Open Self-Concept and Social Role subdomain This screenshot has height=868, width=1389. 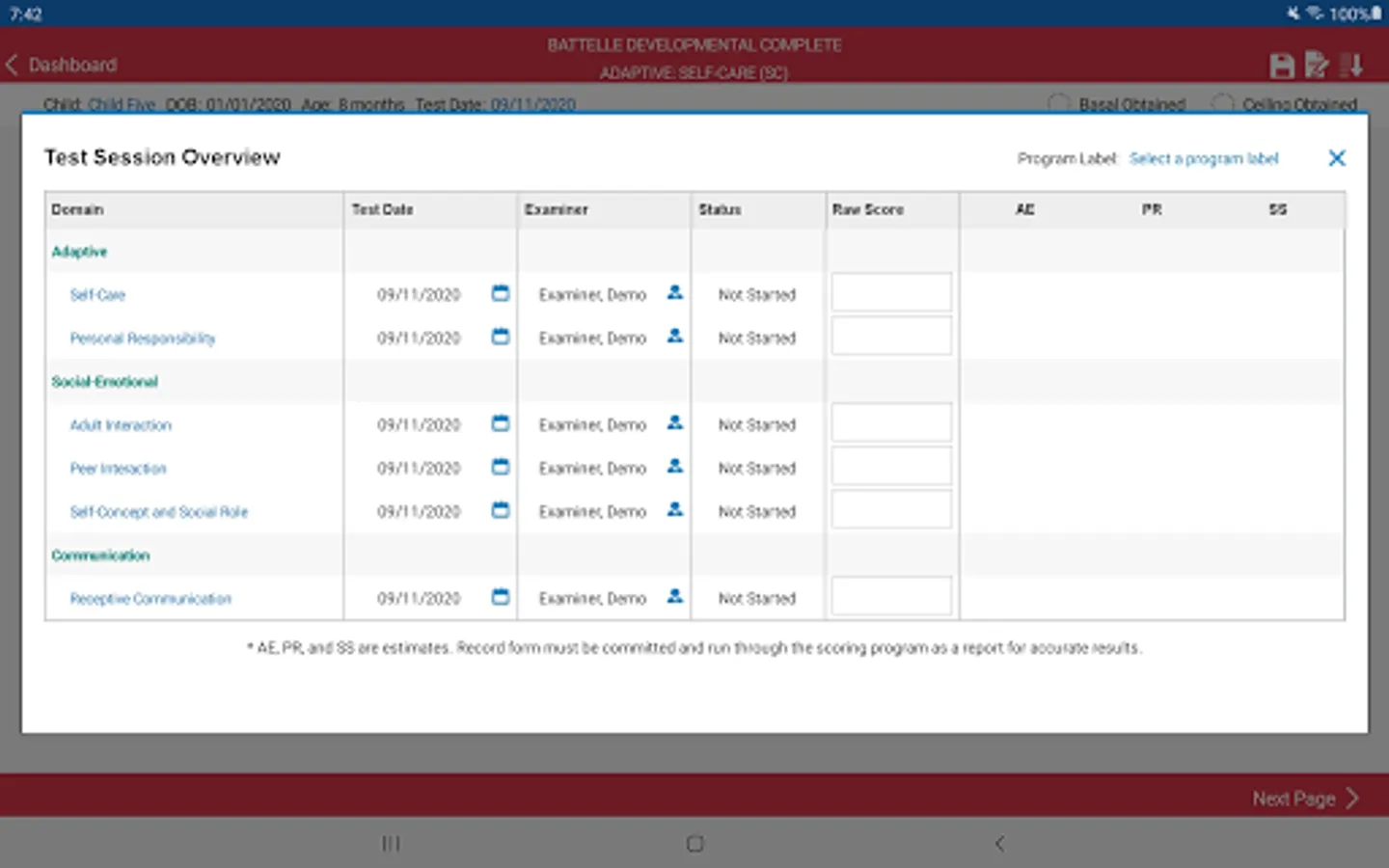159,511
